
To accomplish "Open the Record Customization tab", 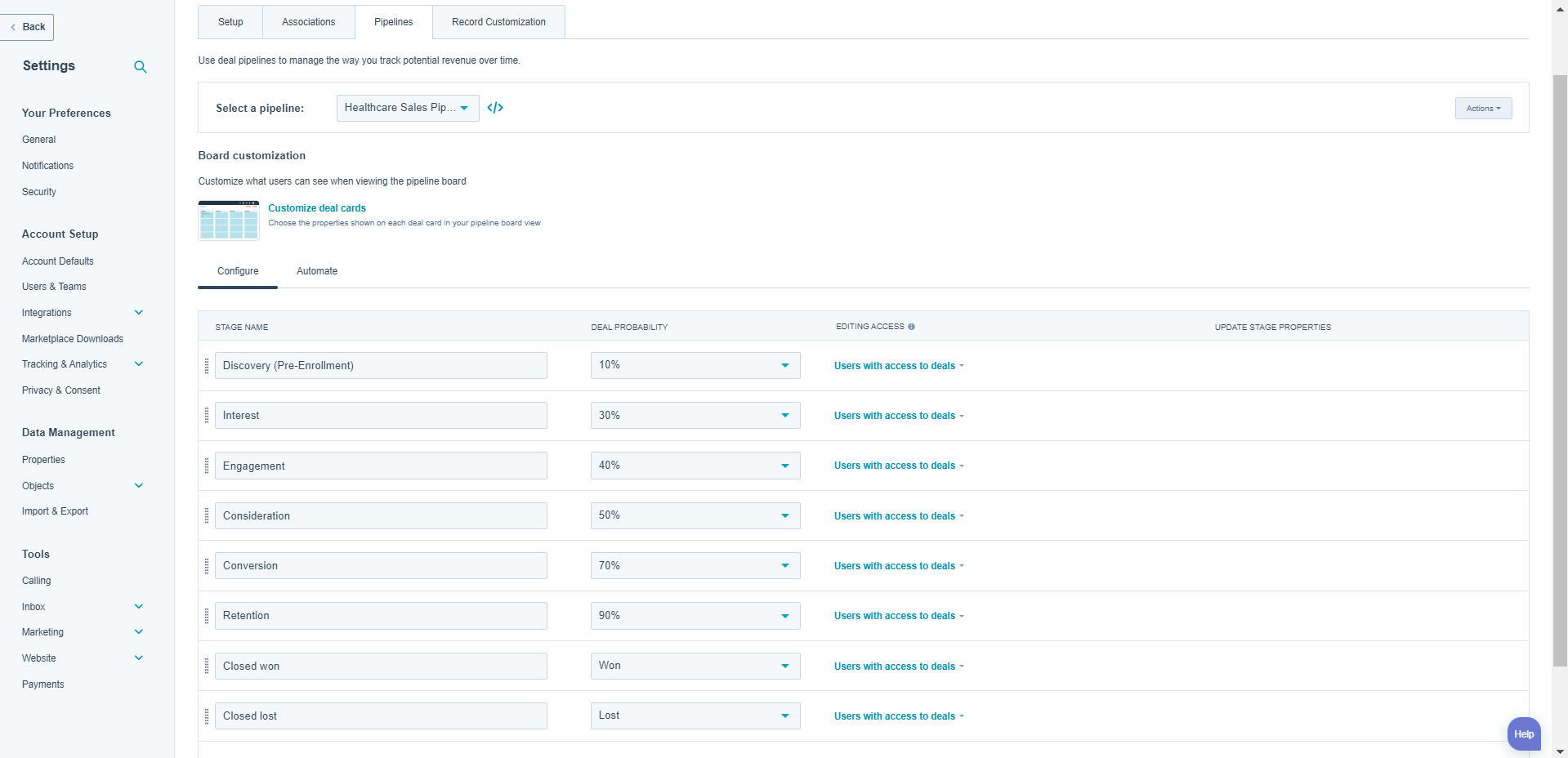I will click(x=498, y=21).
